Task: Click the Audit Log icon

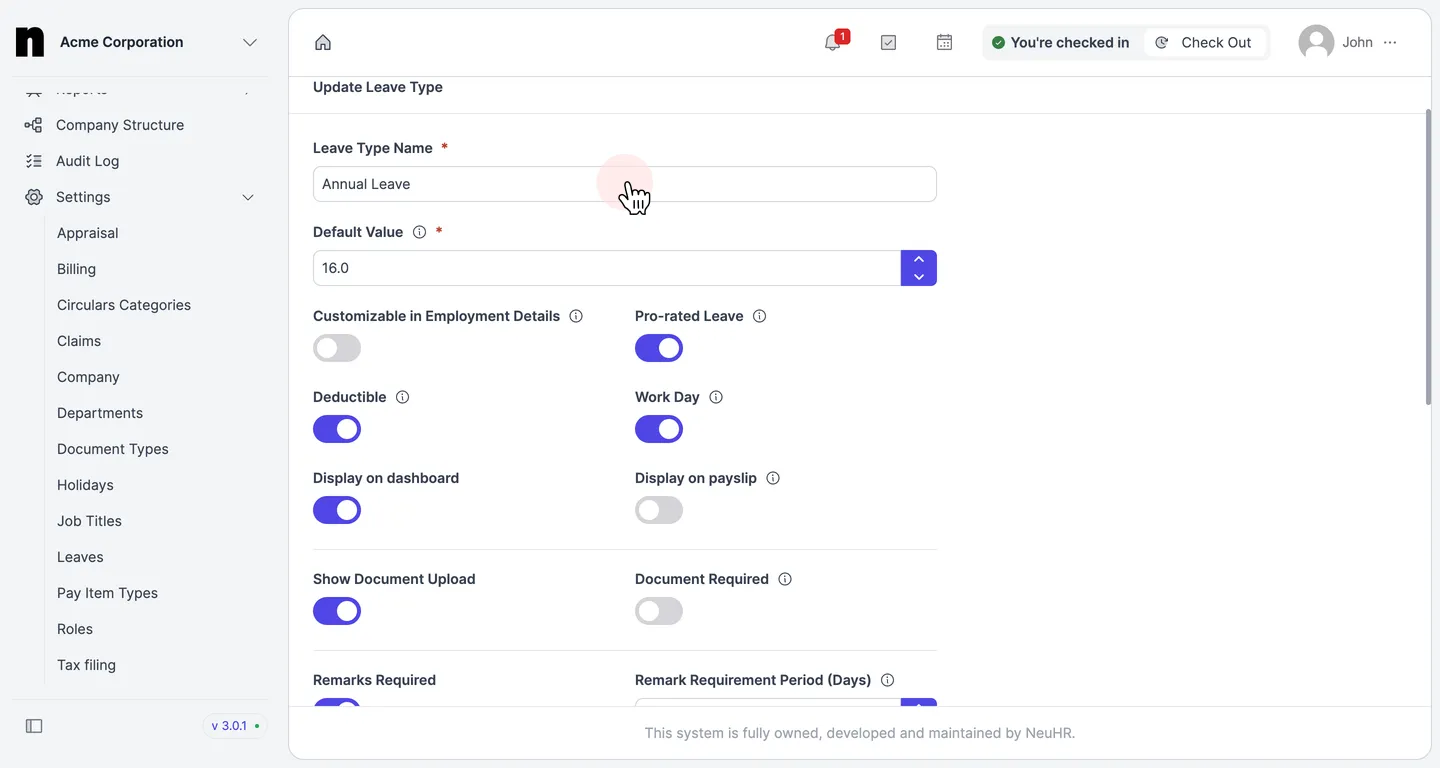Action: click(x=34, y=161)
